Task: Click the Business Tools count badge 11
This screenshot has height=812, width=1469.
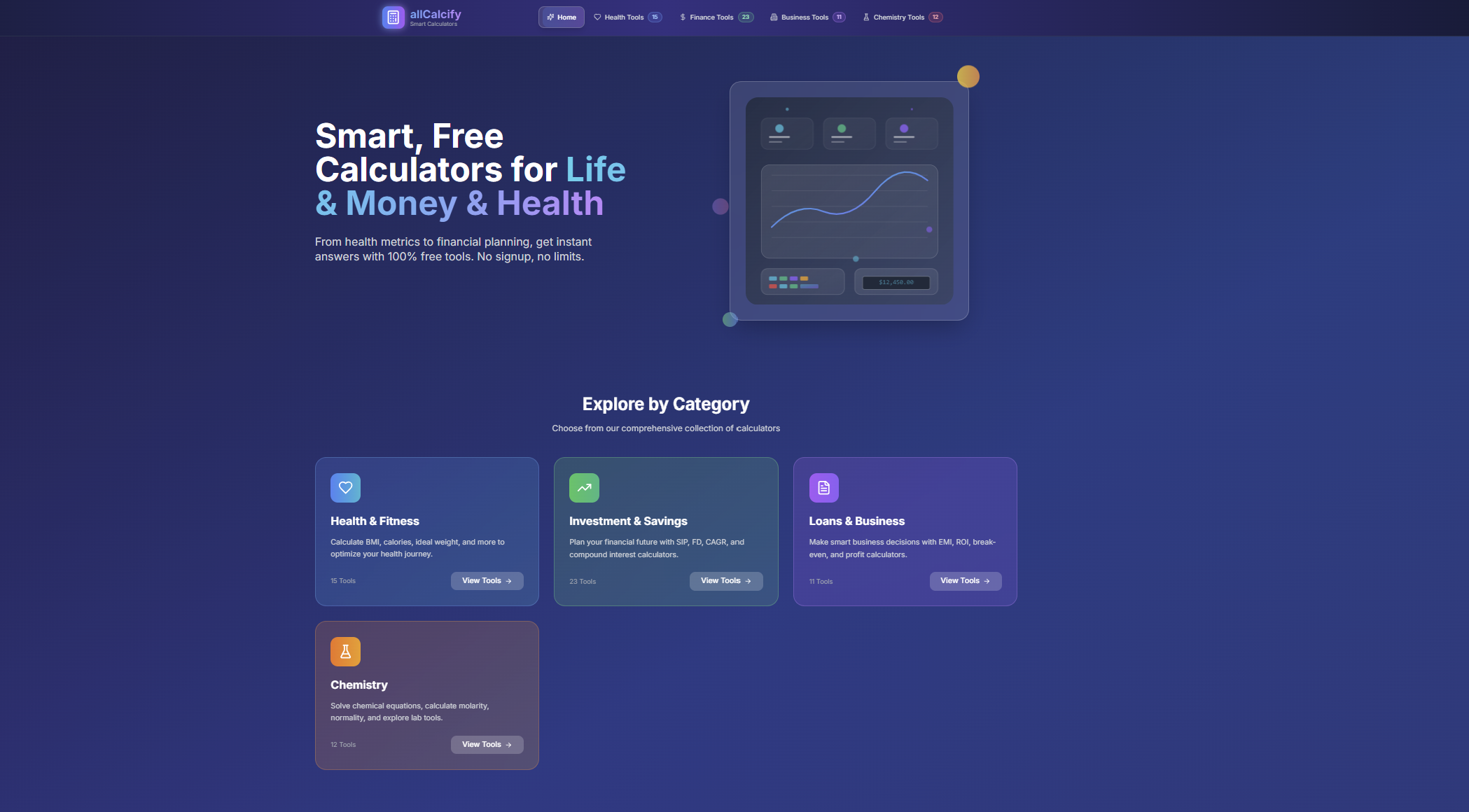Action: click(x=839, y=17)
